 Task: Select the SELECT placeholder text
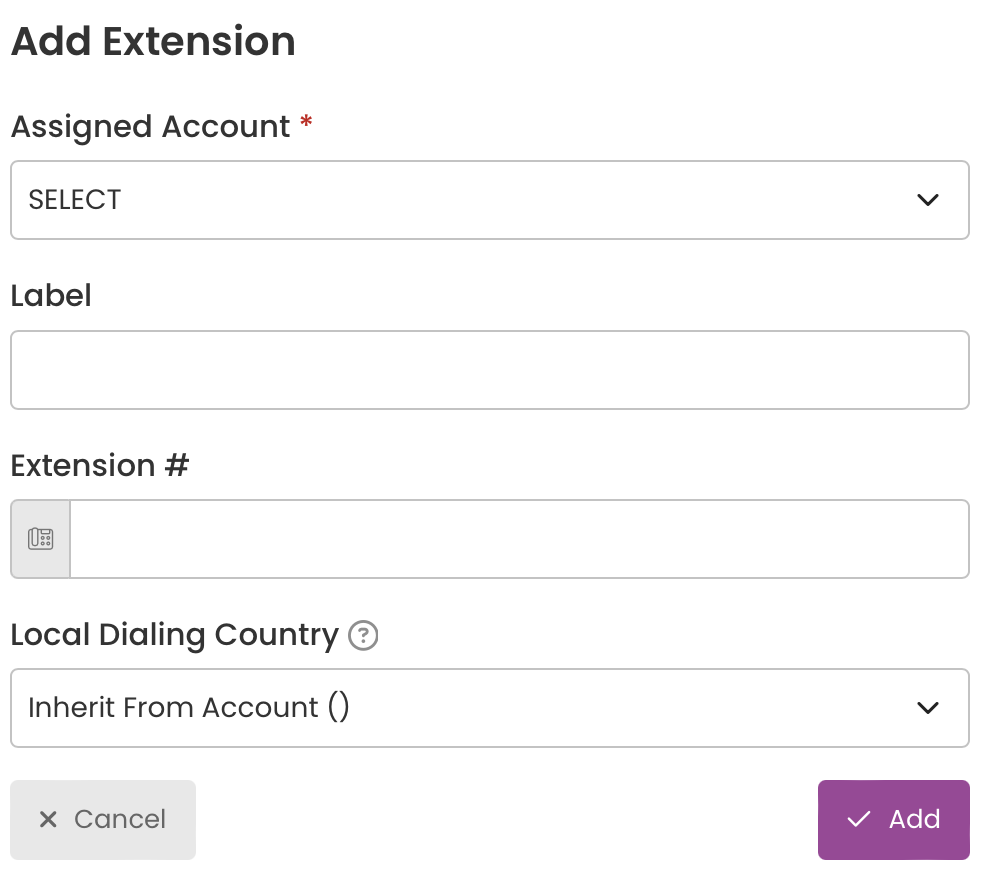point(75,200)
